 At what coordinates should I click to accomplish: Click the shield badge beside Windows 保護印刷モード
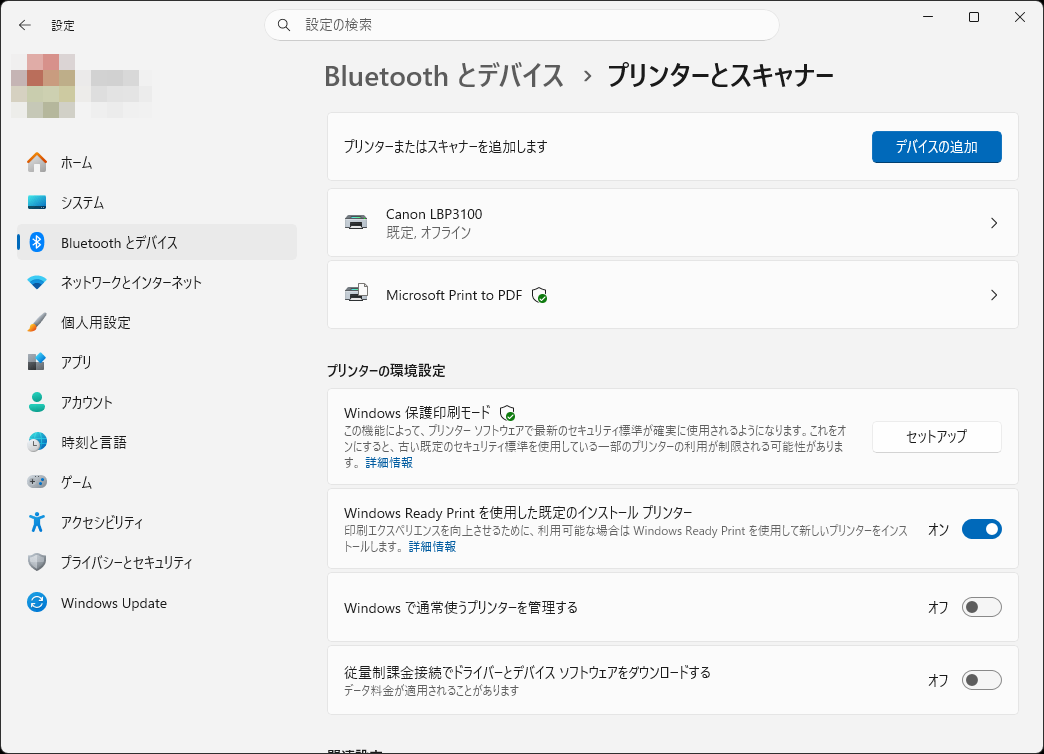pos(507,413)
